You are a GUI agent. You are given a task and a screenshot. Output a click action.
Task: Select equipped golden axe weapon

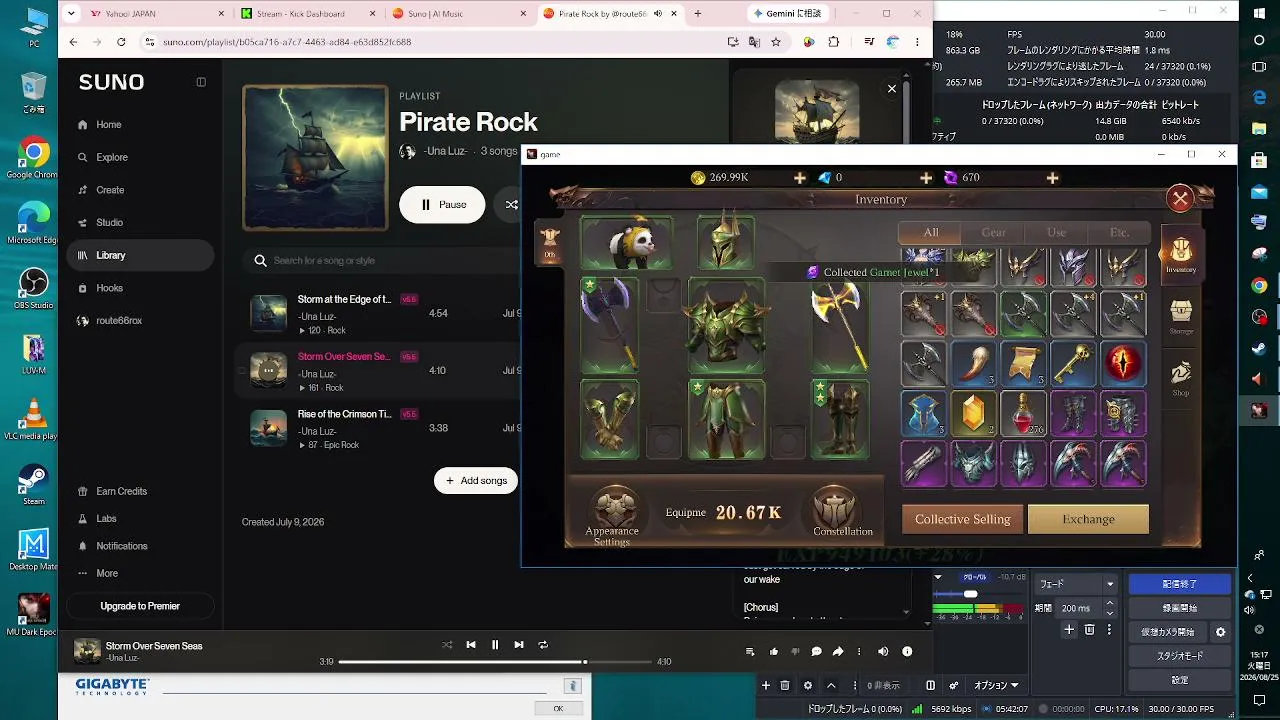point(841,326)
